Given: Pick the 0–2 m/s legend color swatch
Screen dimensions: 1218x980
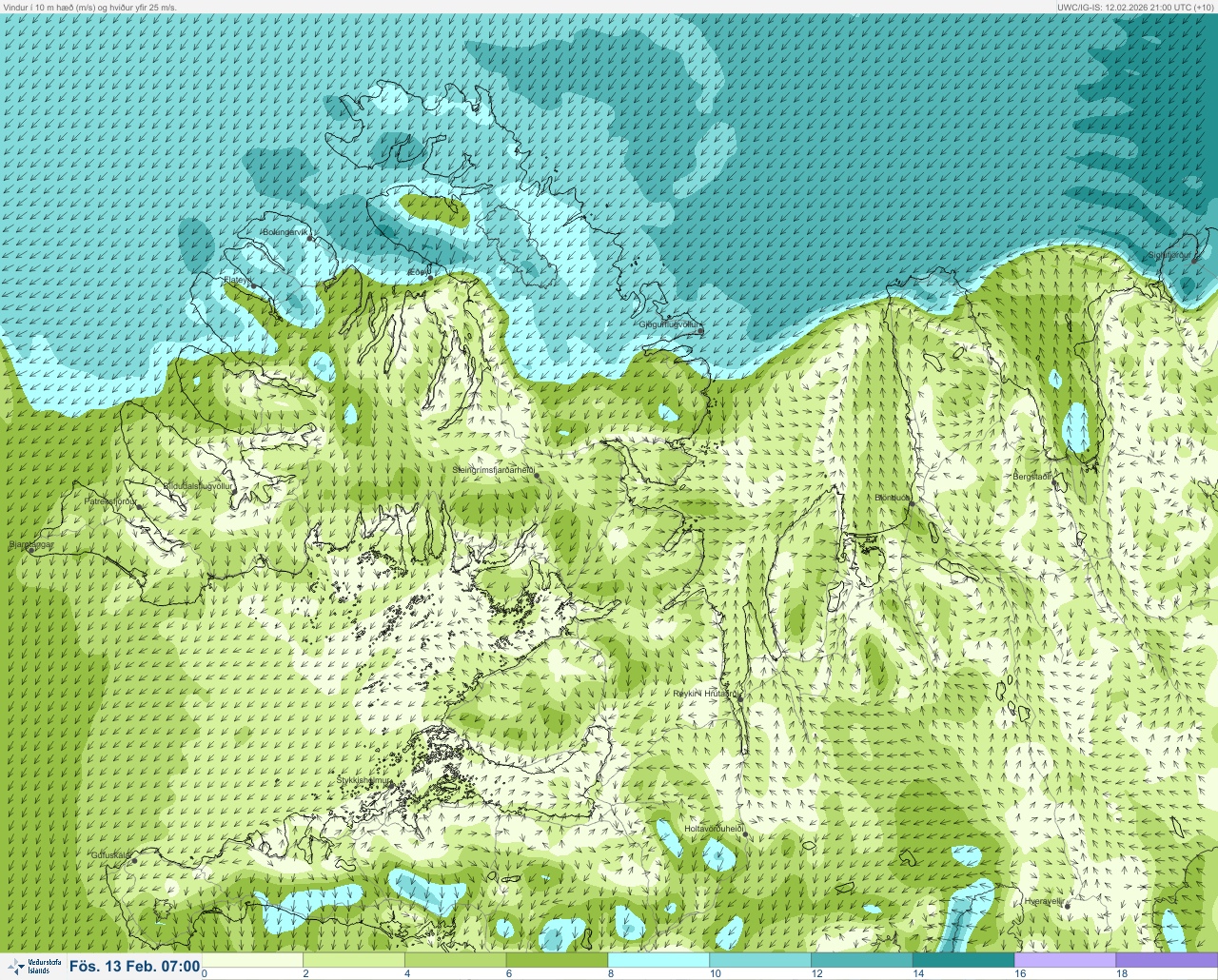Looking at the screenshot, I should coord(253,960).
